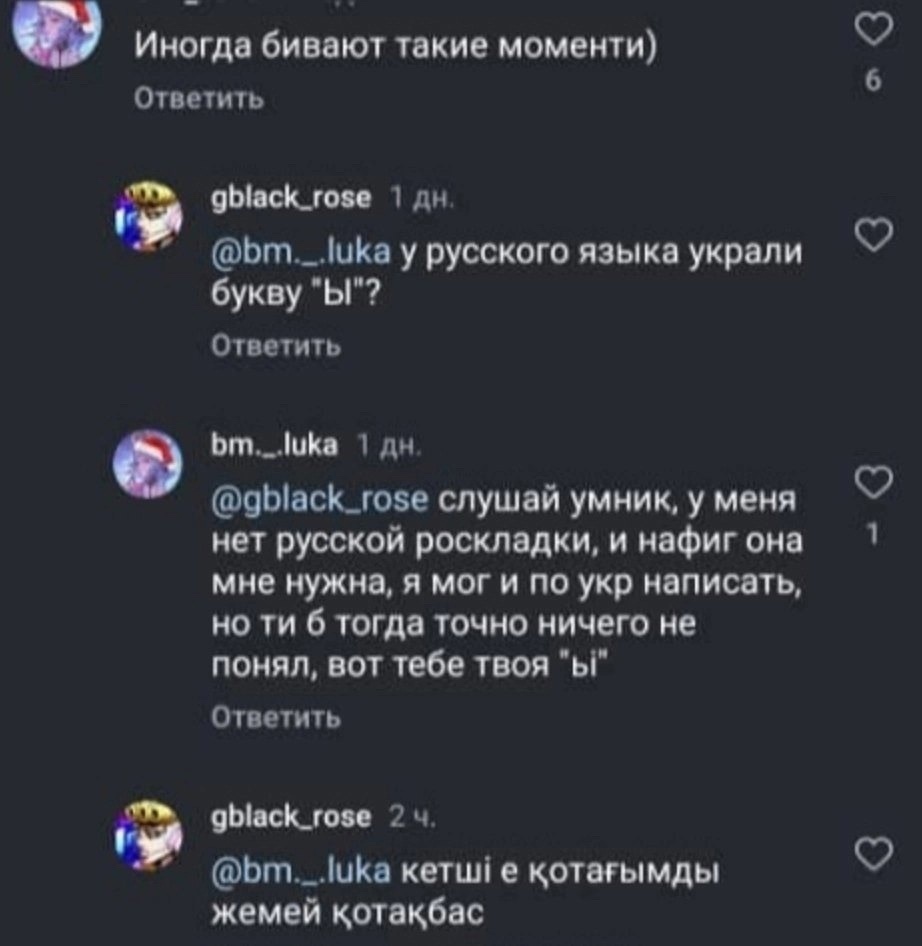Image resolution: width=922 pixels, height=946 pixels.
Task: Click "Ответить" under "Иногда бивают такие моменти"
Action: pyautogui.click(x=199, y=100)
